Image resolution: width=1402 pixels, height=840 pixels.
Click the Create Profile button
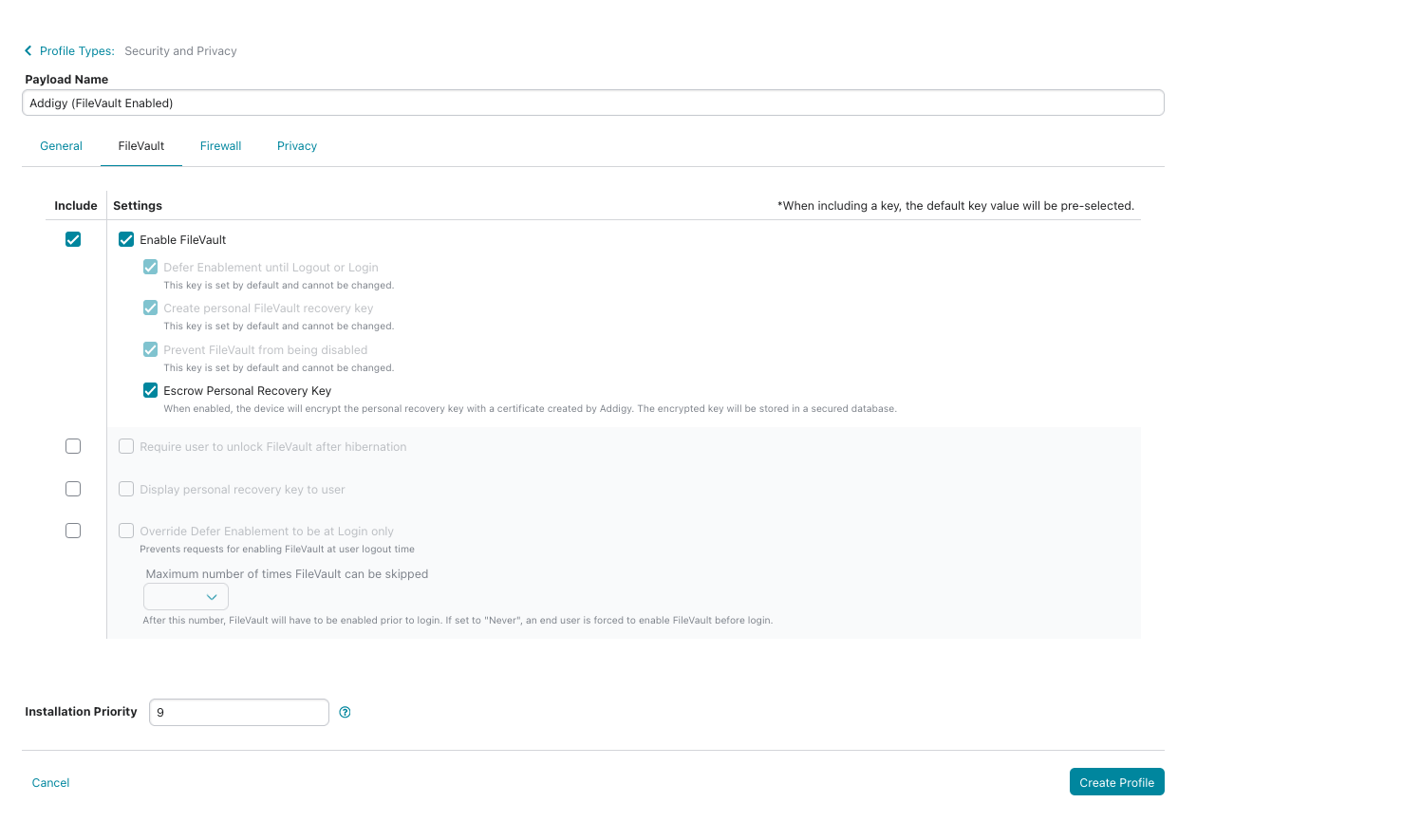(1116, 782)
